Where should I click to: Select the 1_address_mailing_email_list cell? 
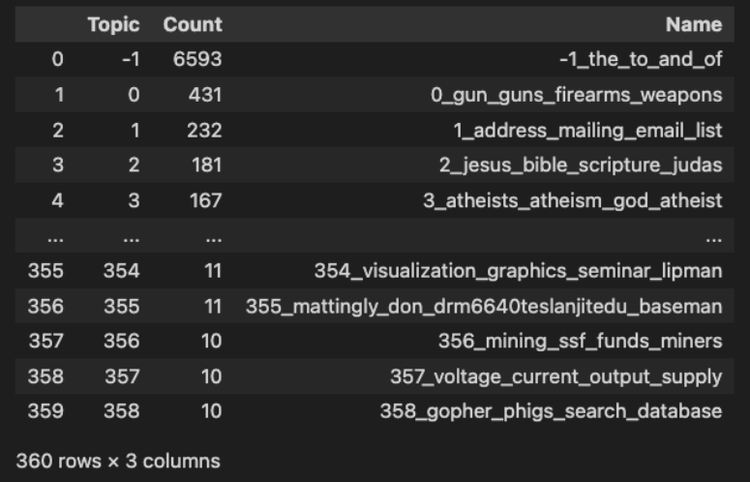click(587, 130)
